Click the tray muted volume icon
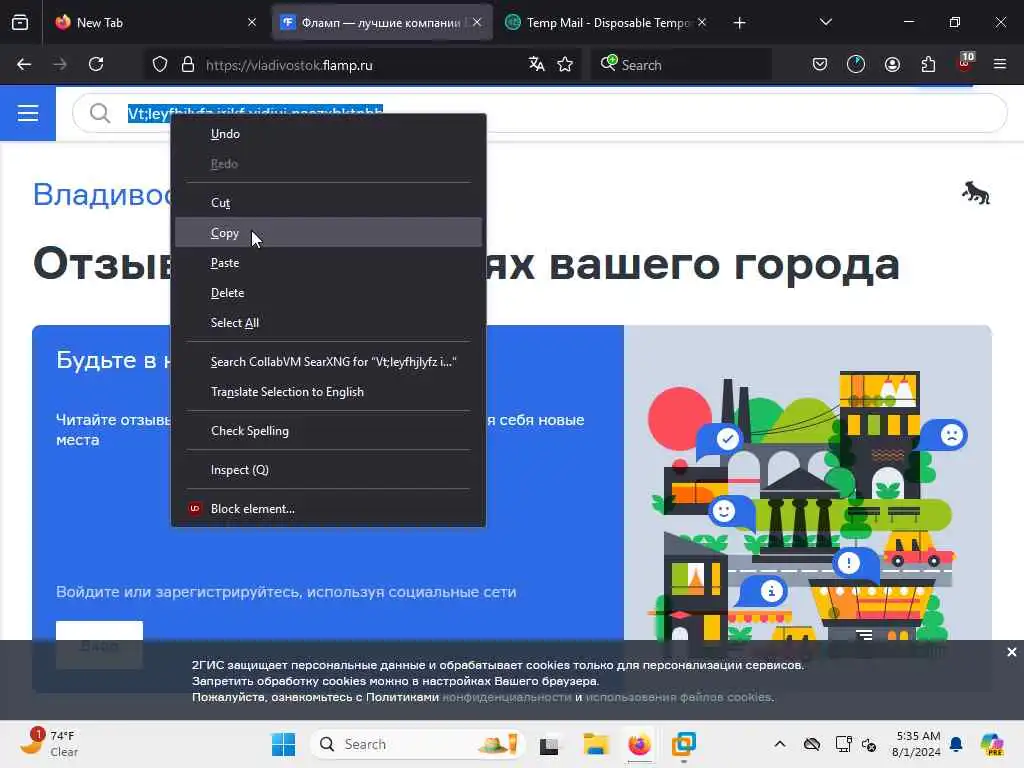 coord(869,744)
